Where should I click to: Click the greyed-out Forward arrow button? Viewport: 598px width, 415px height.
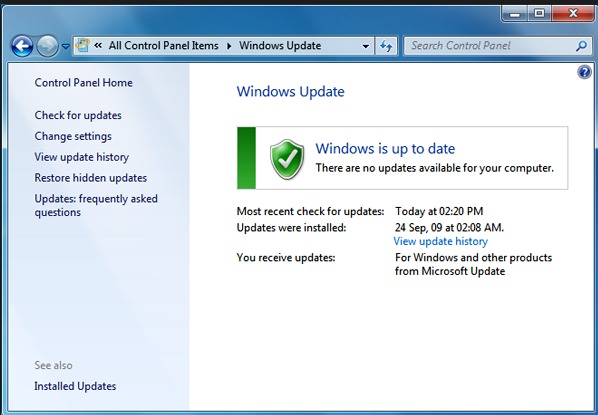point(47,46)
